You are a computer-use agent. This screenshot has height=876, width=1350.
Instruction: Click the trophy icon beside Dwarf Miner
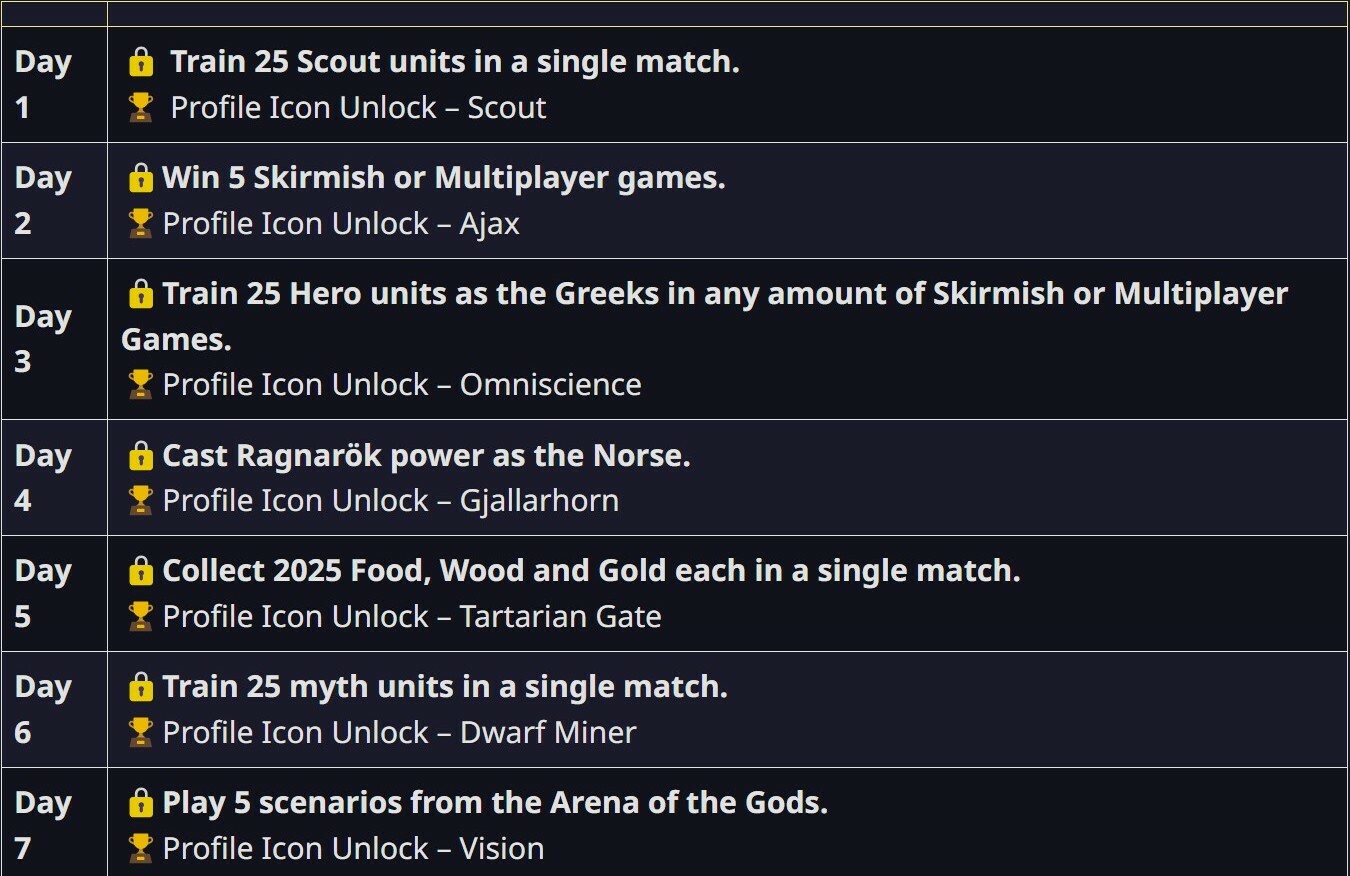coord(141,733)
